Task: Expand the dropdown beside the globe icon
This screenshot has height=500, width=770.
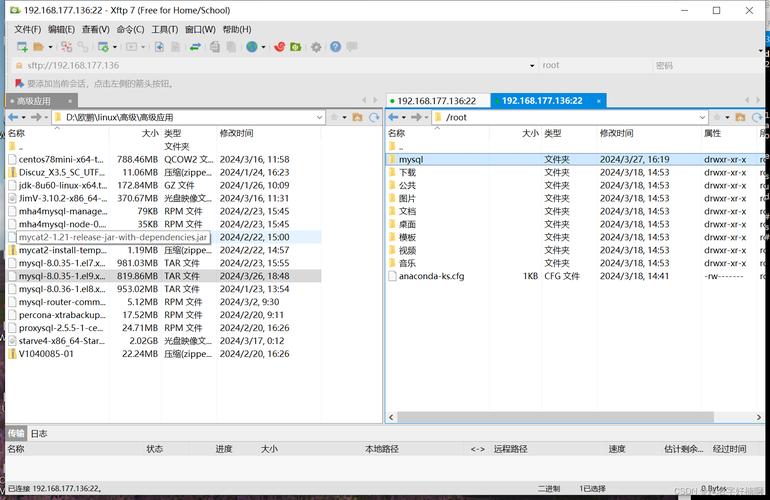Action: [x=264, y=47]
